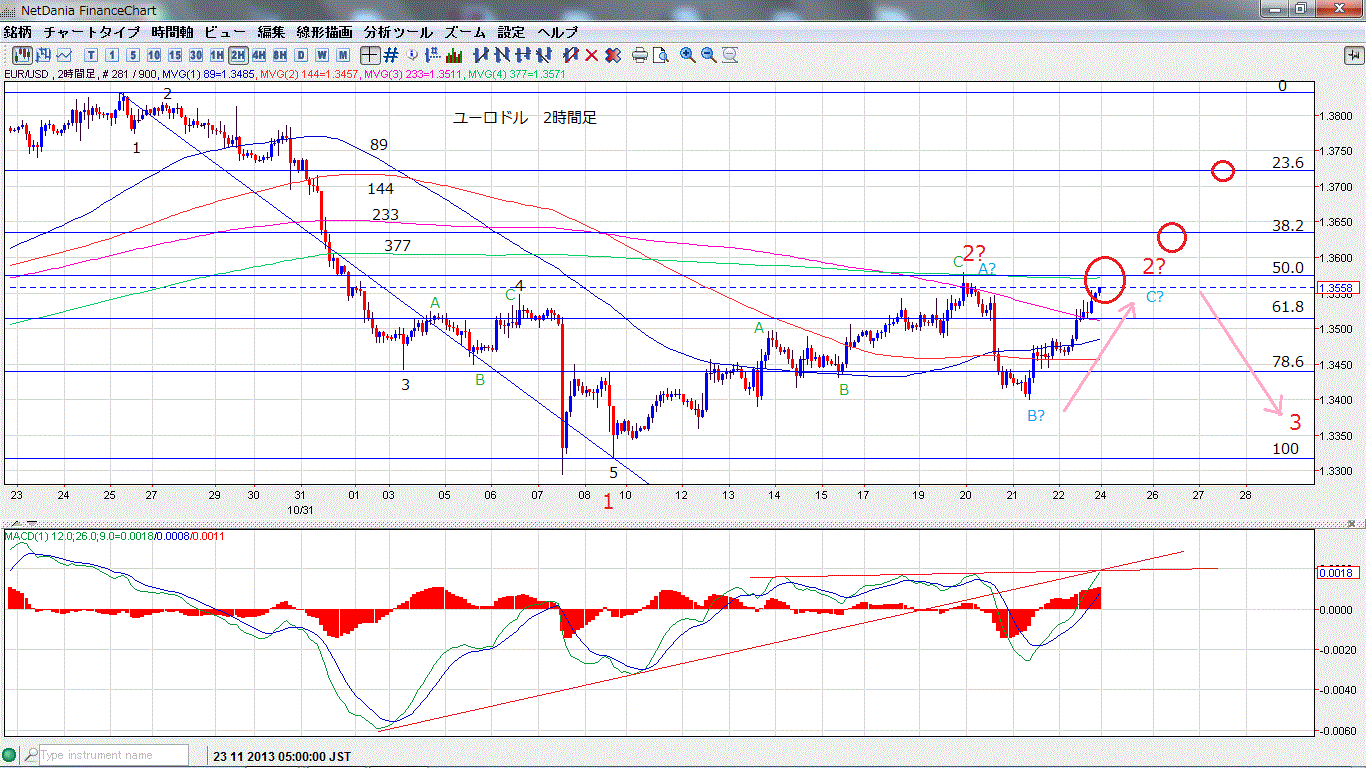
Task: Select the line chart type icon
Action: coord(64,55)
